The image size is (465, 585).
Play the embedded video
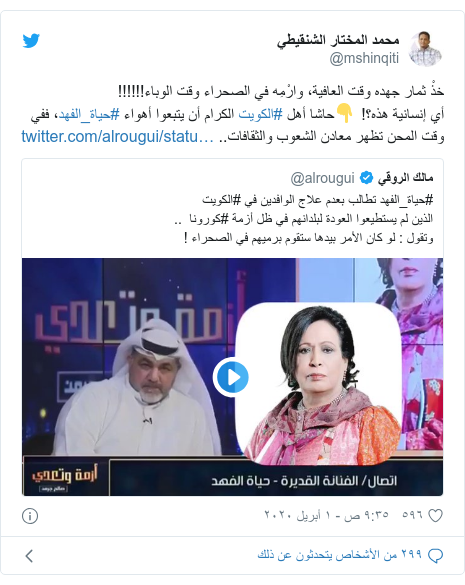[x=232, y=377]
